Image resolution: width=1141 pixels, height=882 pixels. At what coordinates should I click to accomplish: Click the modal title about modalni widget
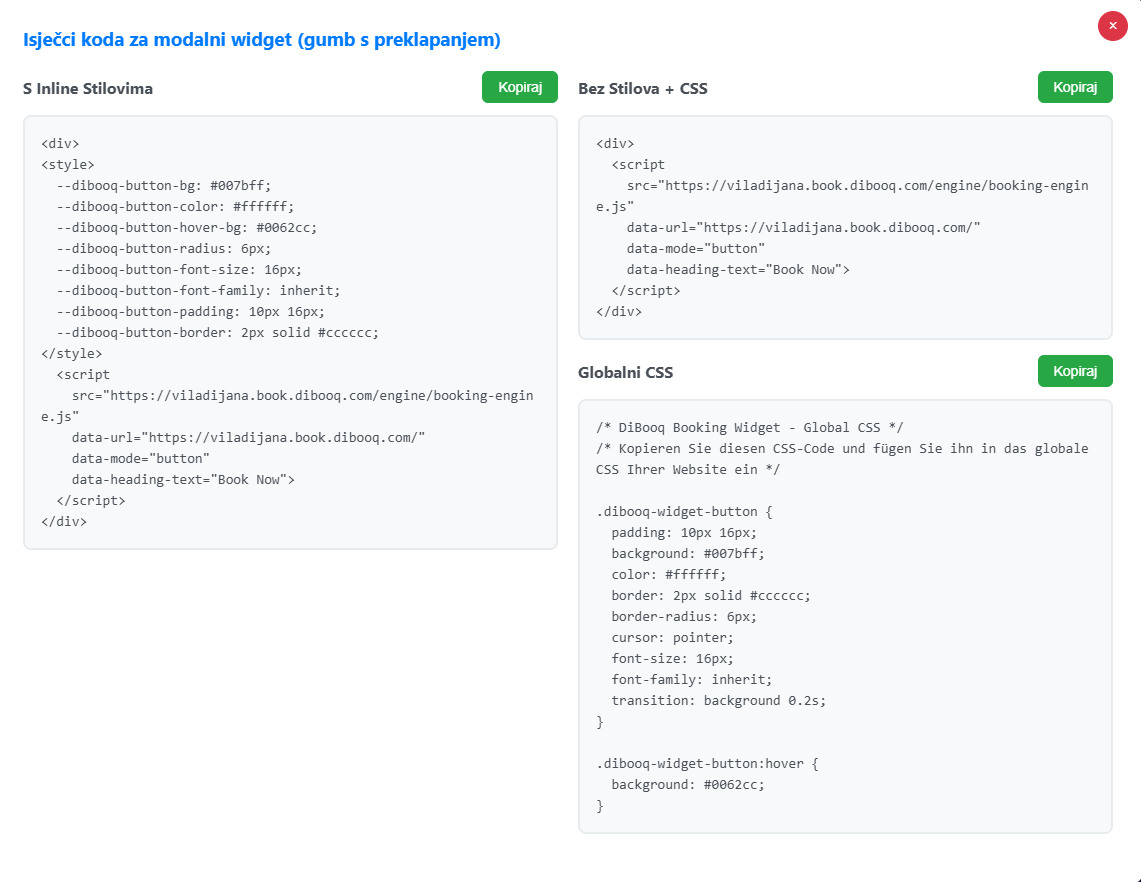pos(262,39)
